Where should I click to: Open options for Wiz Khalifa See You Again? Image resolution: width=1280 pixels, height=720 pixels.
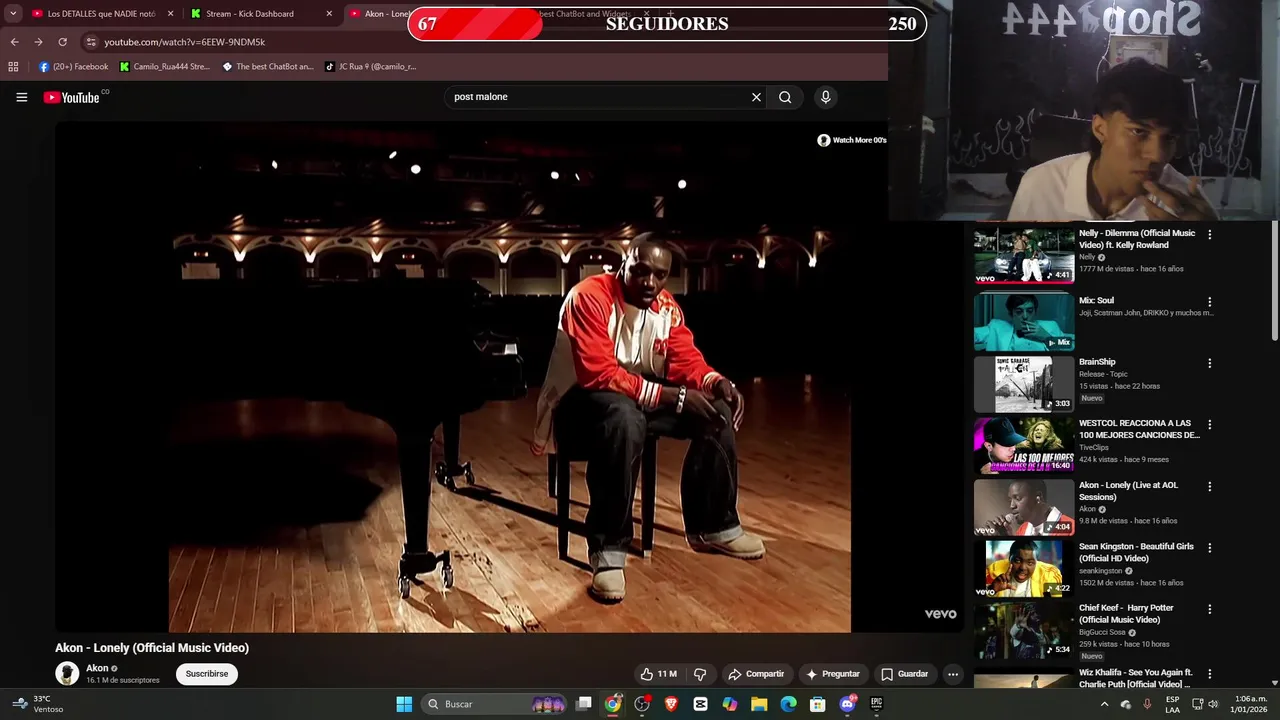click(1209, 674)
